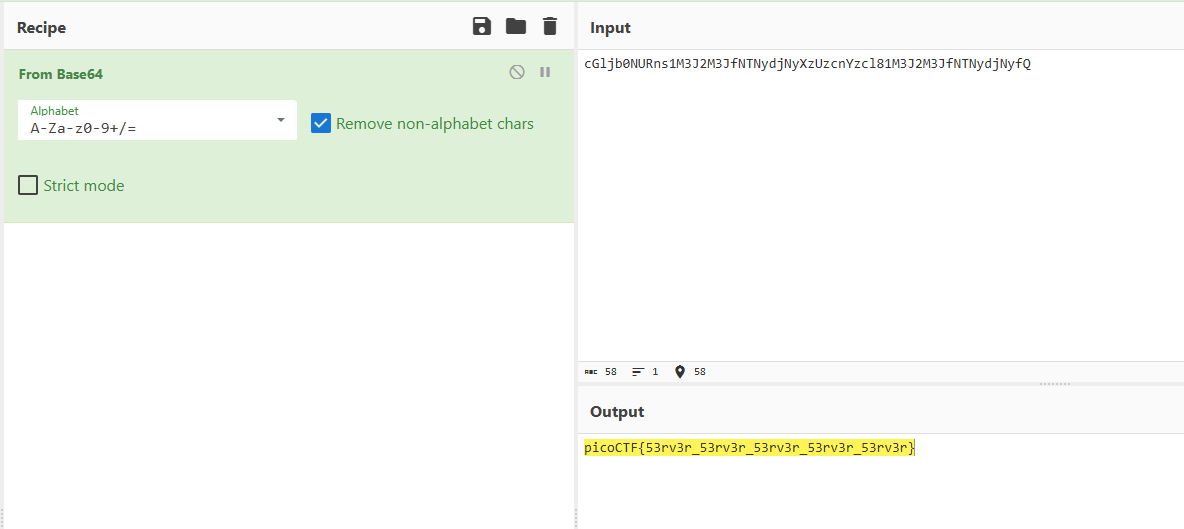
Task: Clear the recipe with the trash icon
Action: coord(550,27)
